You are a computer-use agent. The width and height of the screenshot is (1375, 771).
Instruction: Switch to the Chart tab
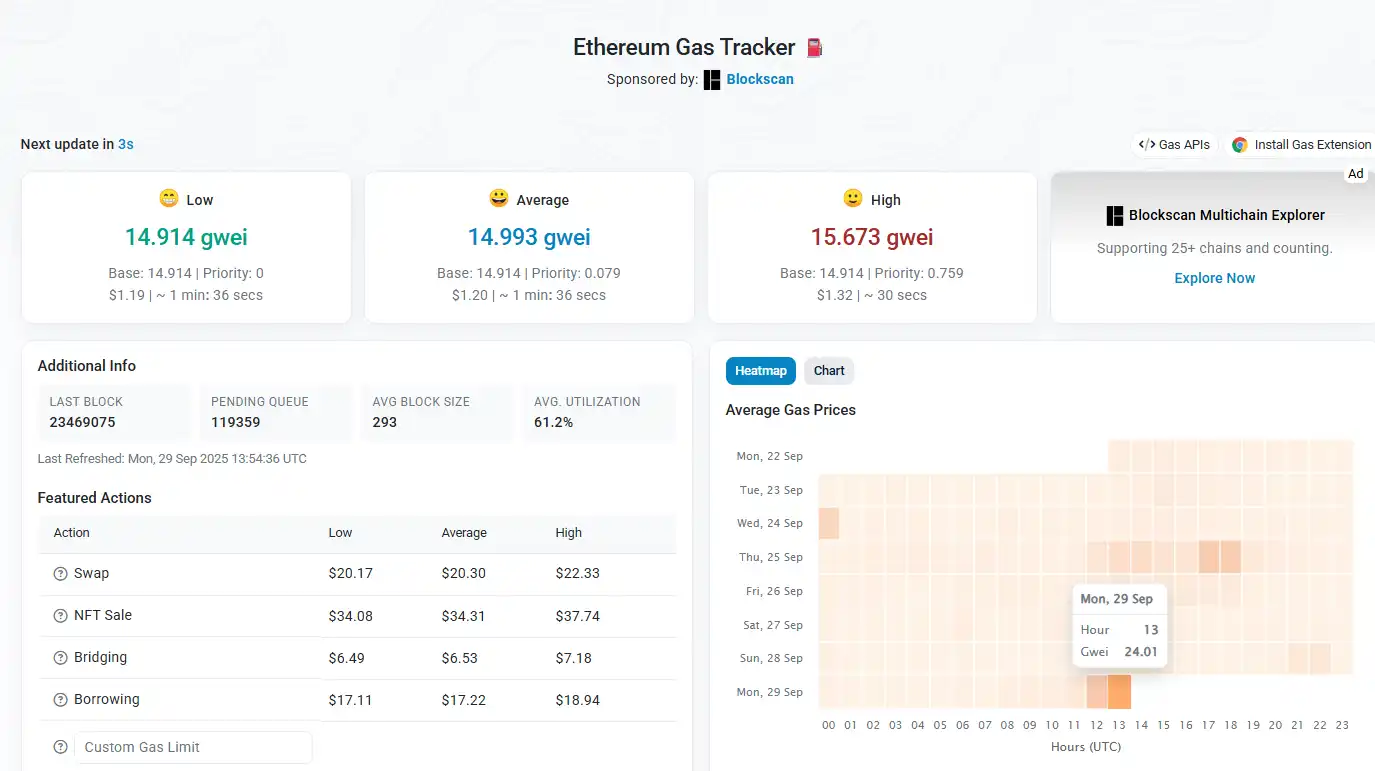[829, 371]
